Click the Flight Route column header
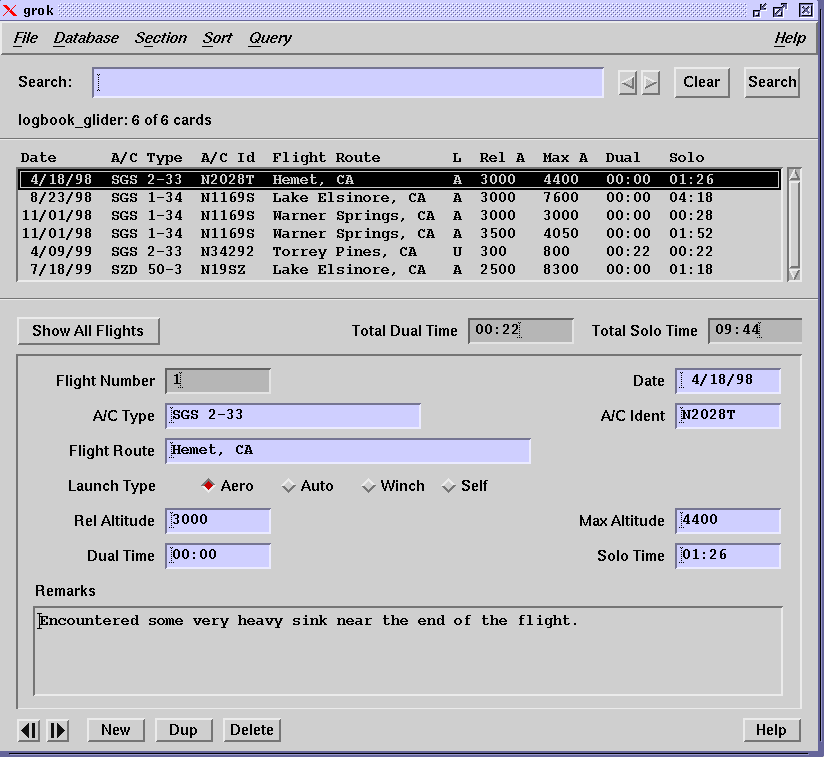Screen dimensions: 824x757 click(x=326, y=158)
